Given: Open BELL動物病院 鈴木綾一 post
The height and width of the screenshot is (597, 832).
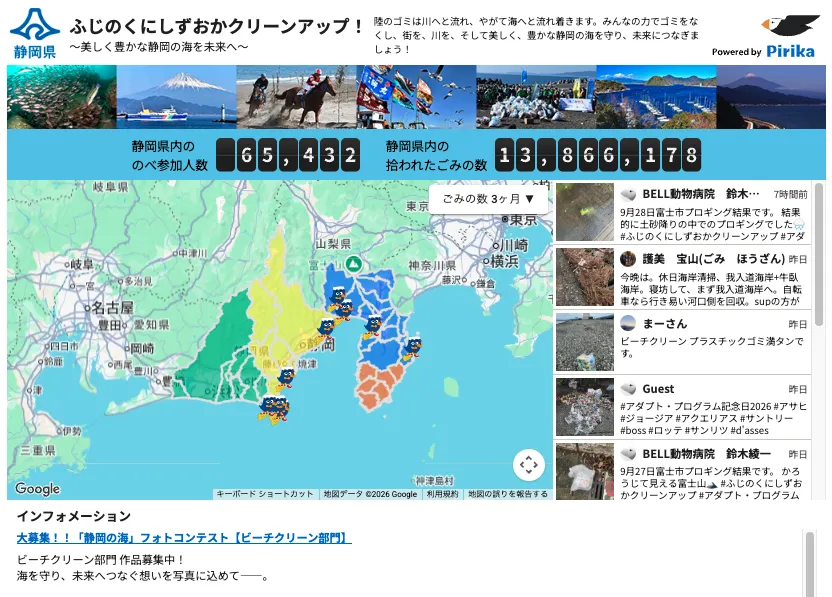Looking at the screenshot, I should (x=682, y=470).
